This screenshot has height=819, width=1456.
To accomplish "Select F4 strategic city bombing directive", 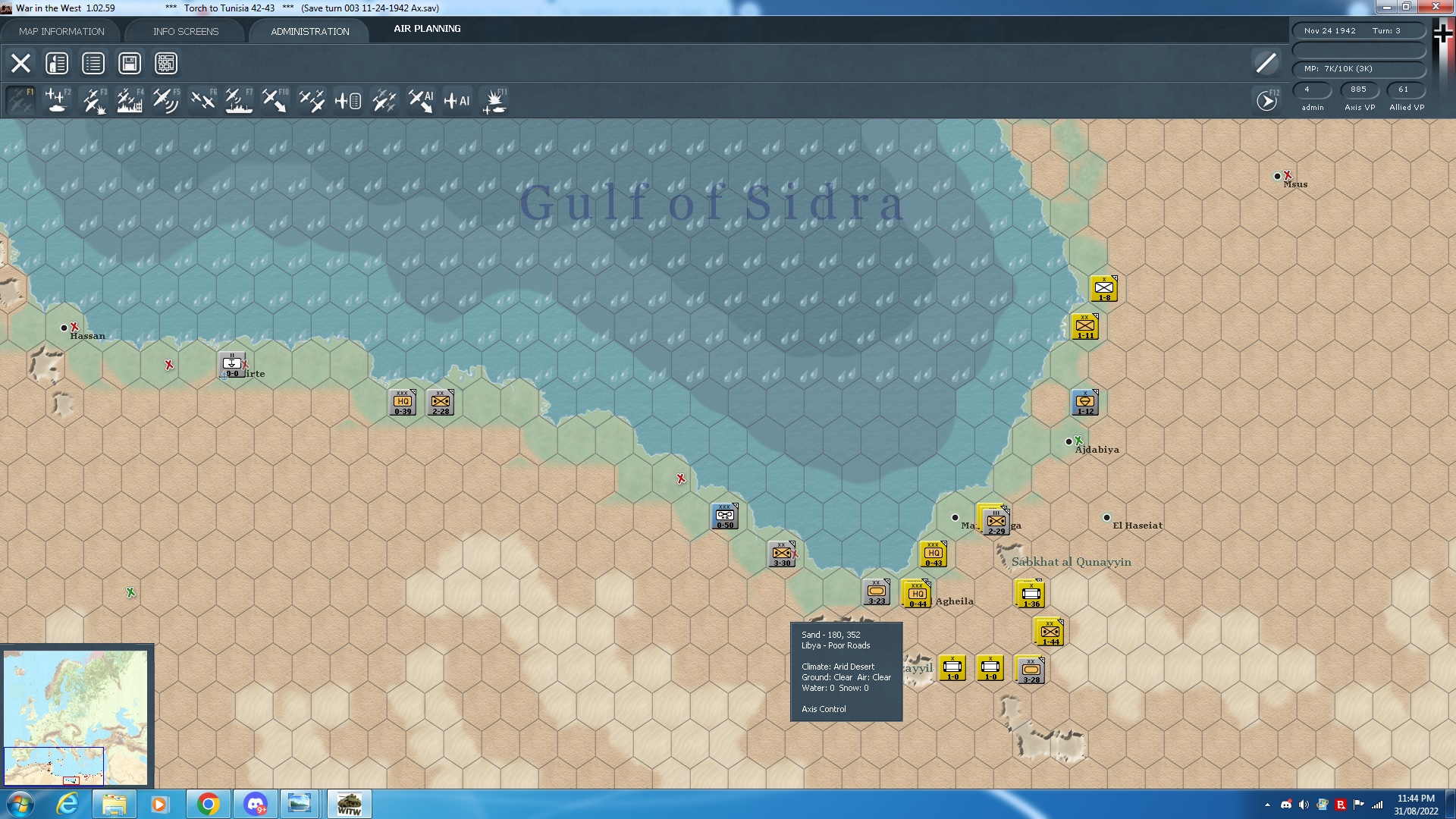I will click(x=130, y=100).
